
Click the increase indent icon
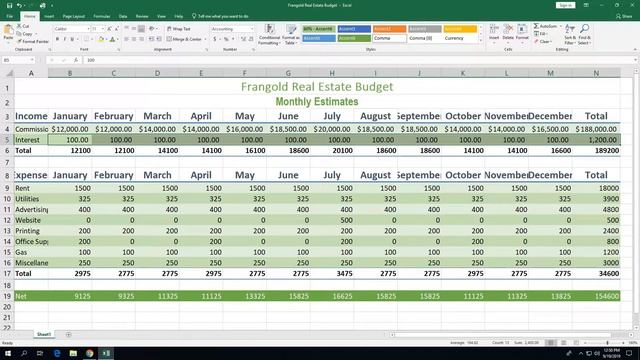tap(159, 39)
